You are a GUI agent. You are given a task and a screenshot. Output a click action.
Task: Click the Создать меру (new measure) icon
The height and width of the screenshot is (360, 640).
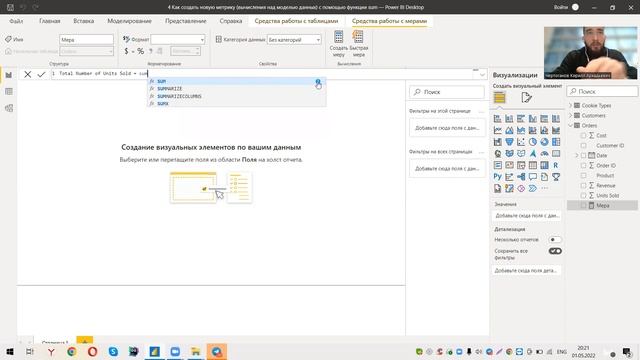coord(338,37)
